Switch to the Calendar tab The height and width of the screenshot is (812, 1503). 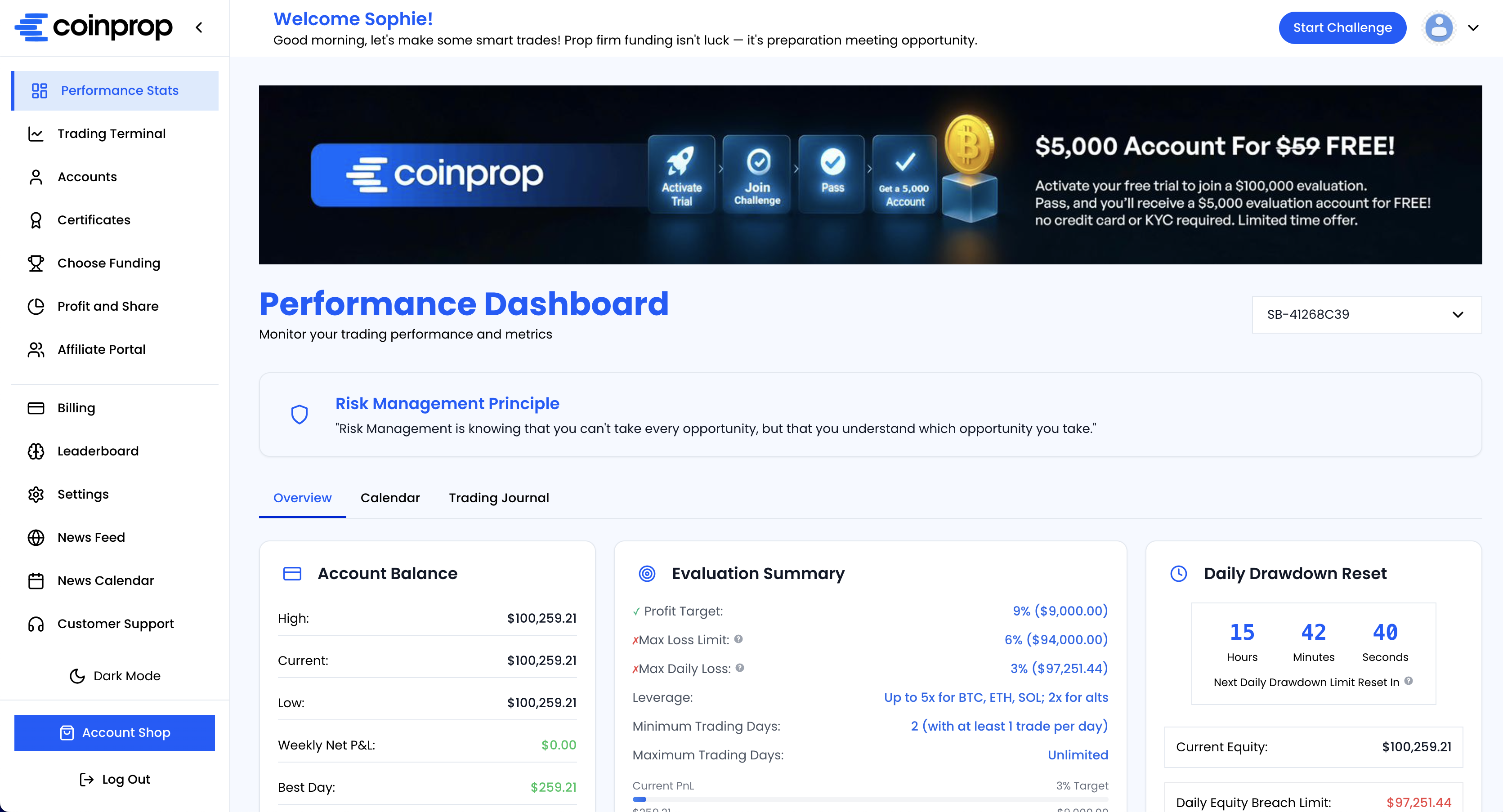tap(390, 498)
